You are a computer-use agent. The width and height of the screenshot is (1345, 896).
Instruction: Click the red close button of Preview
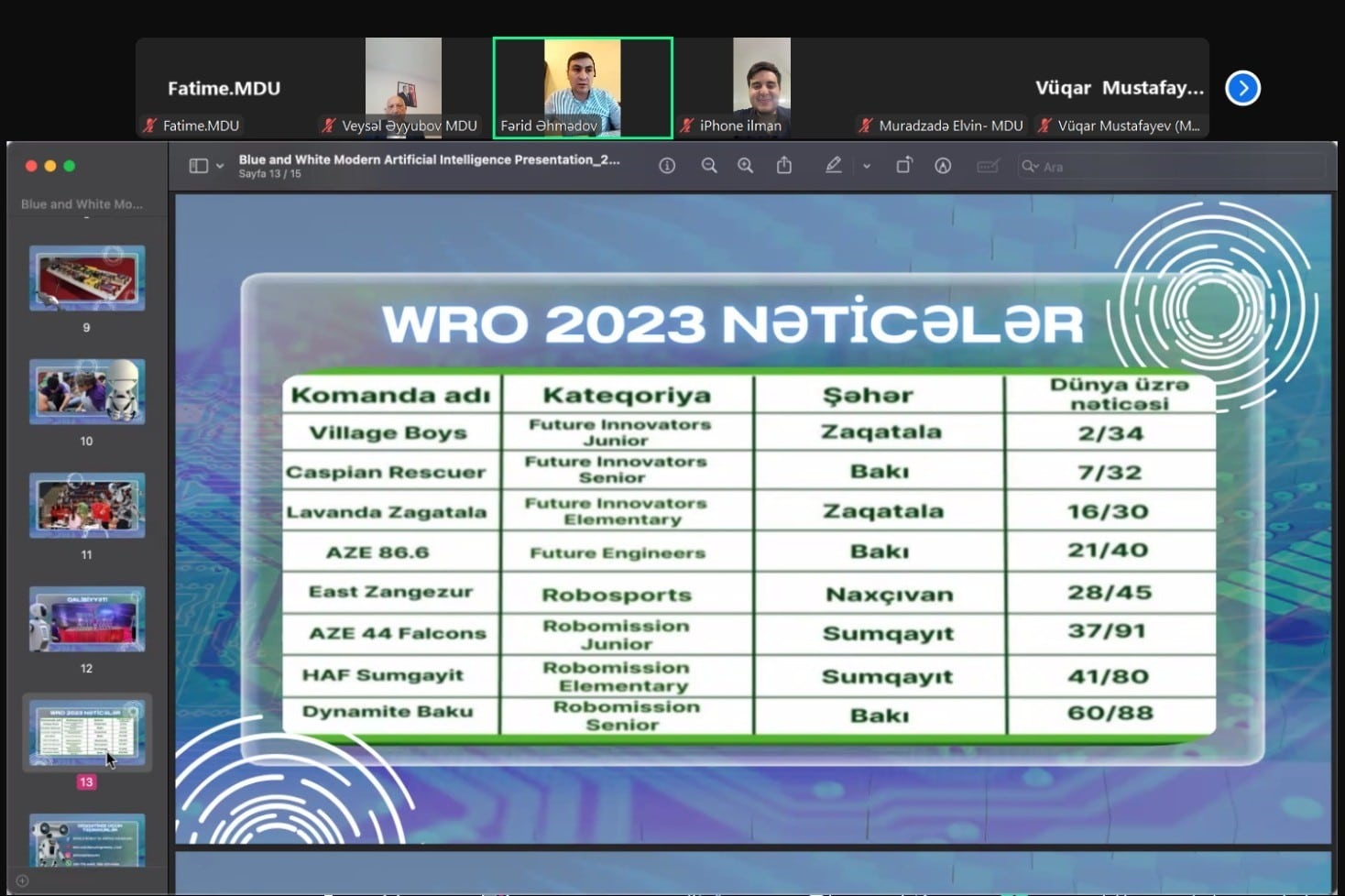[31, 166]
